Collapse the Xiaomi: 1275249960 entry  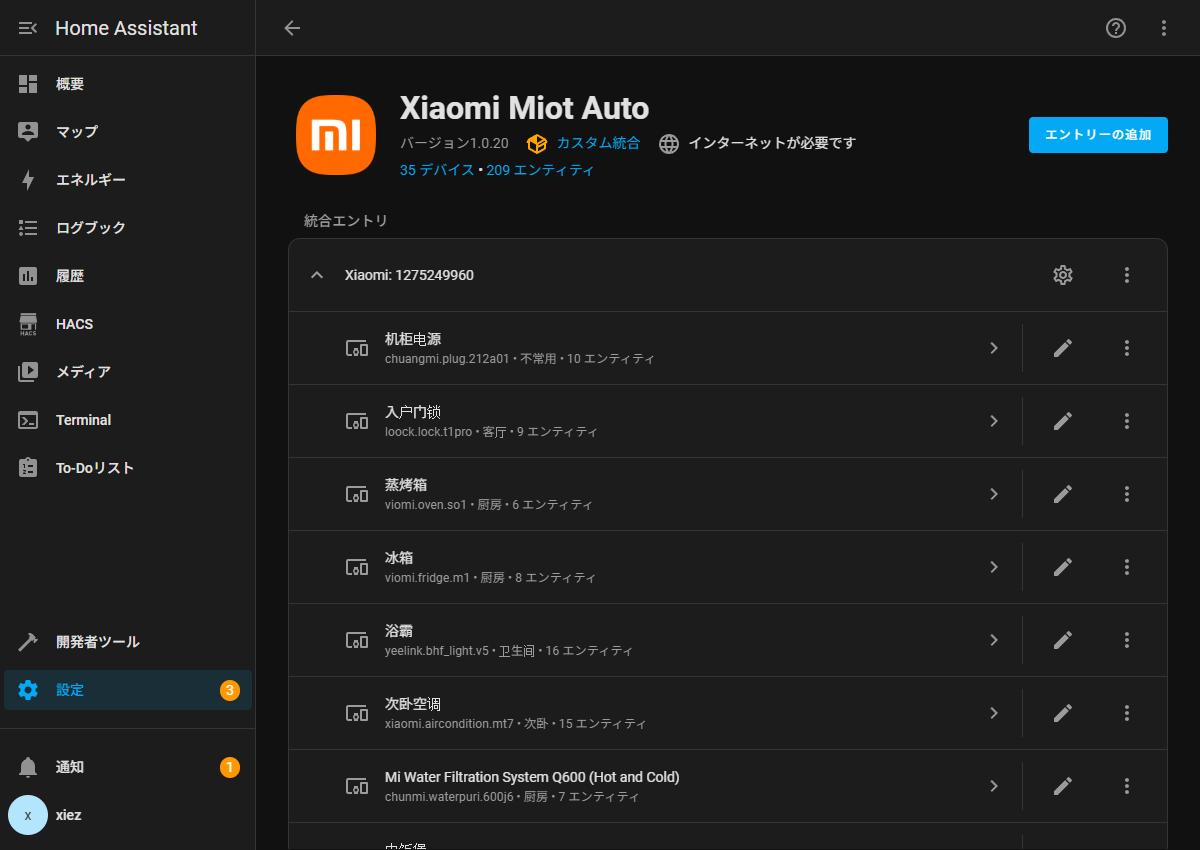pos(317,275)
